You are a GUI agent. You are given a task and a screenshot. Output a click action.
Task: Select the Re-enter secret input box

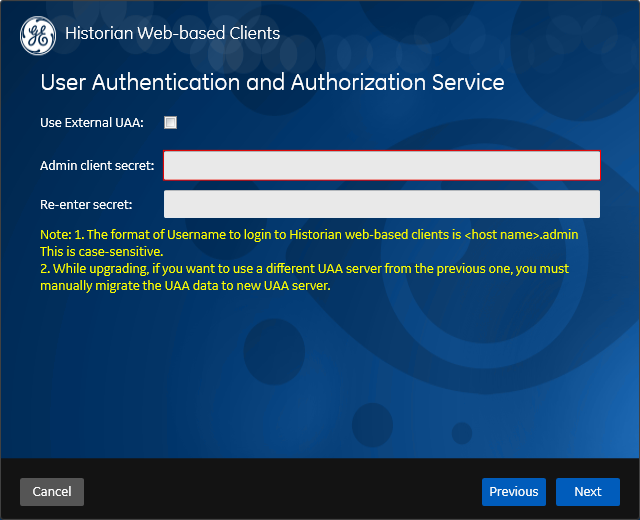pyautogui.click(x=382, y=204)
